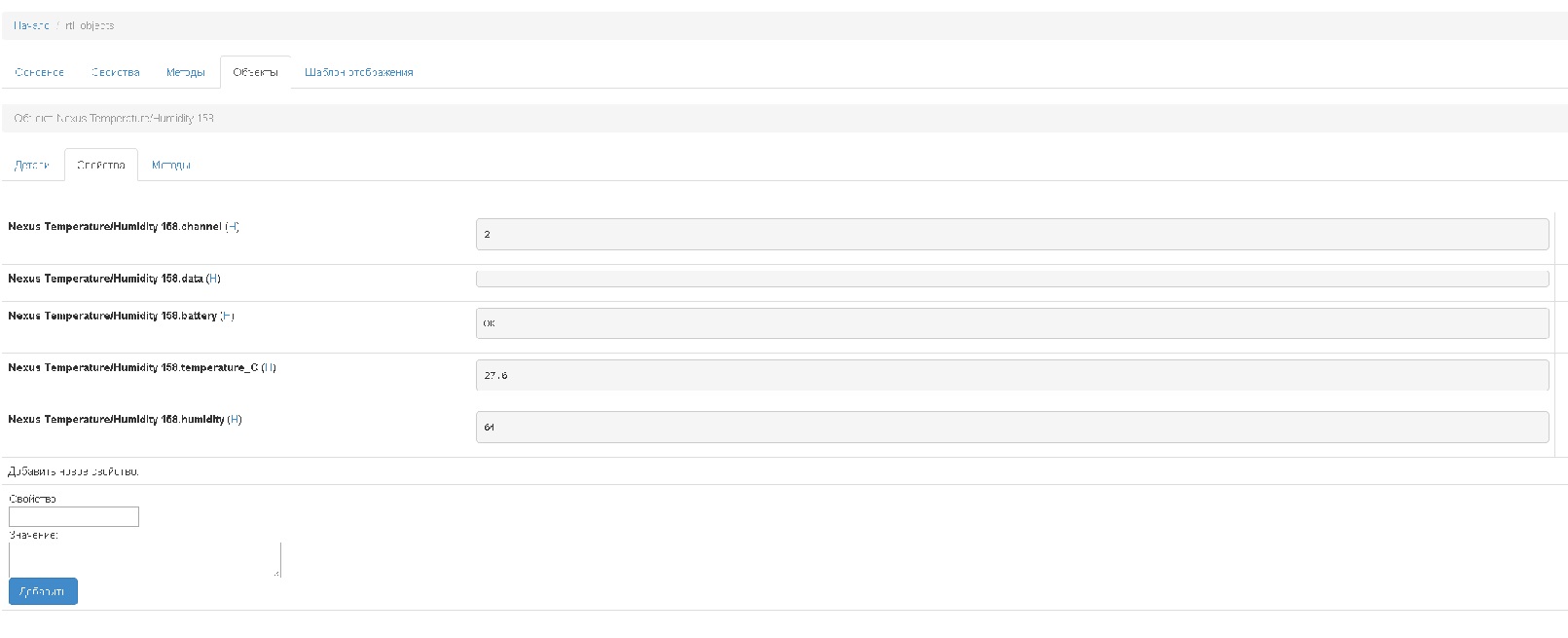The width and height of the screenshot is (1568, 638).
Task: Focus the empty data value field
Action: 1011,279
